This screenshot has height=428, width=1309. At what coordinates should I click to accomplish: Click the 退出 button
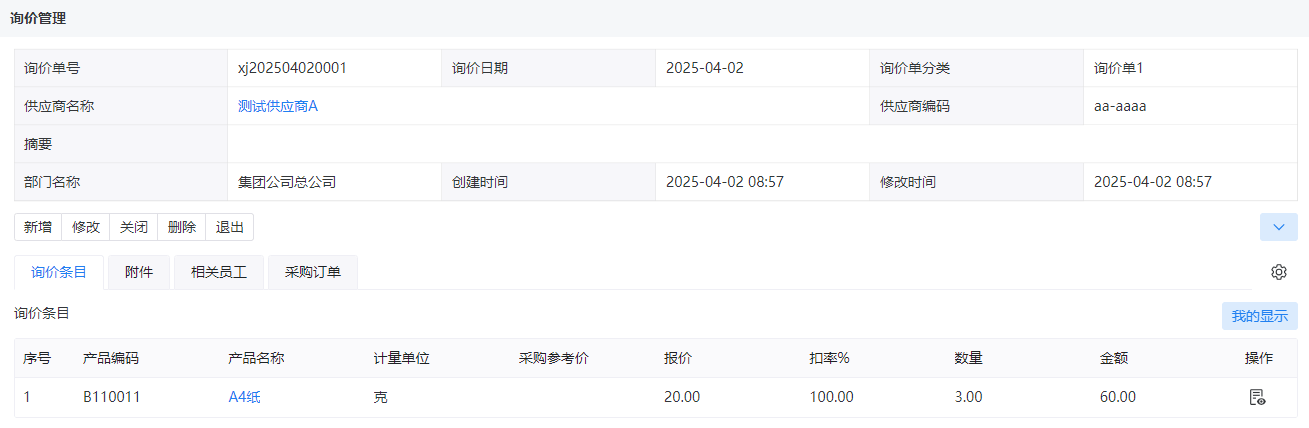230,227
